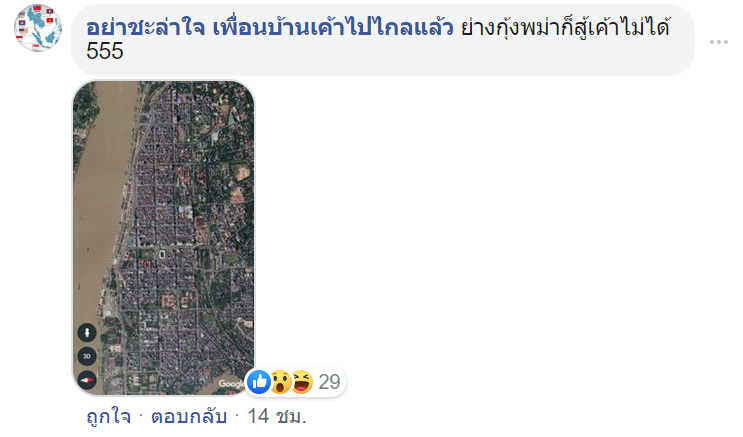
Task: Click the Google watermark logo on the map
Action: coord(231,383)
